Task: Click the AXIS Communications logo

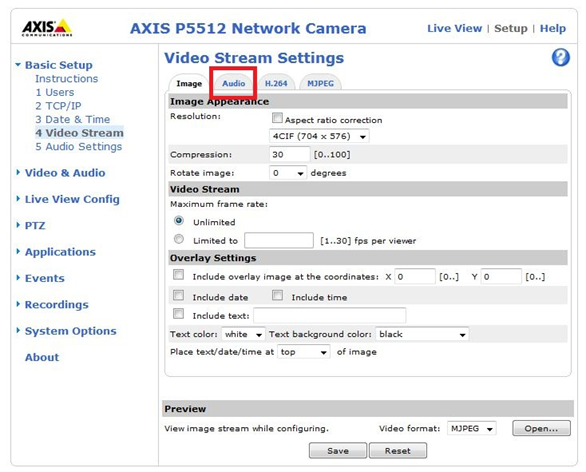Action: coord(47,28)
